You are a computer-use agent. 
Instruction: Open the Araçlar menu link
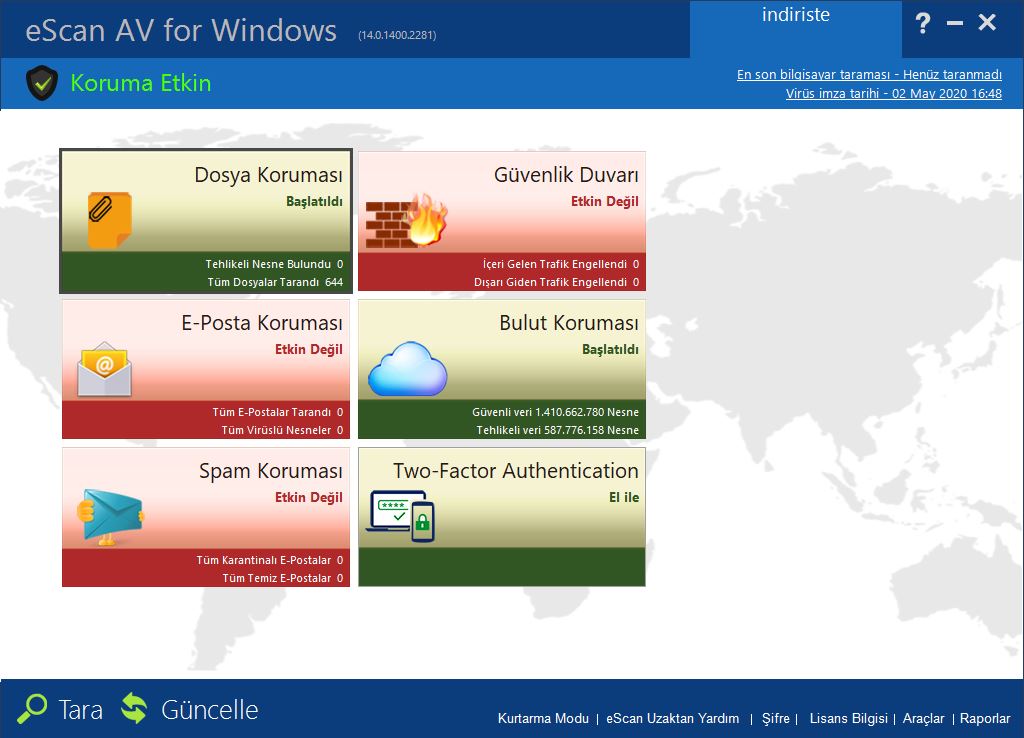(923, 718)
